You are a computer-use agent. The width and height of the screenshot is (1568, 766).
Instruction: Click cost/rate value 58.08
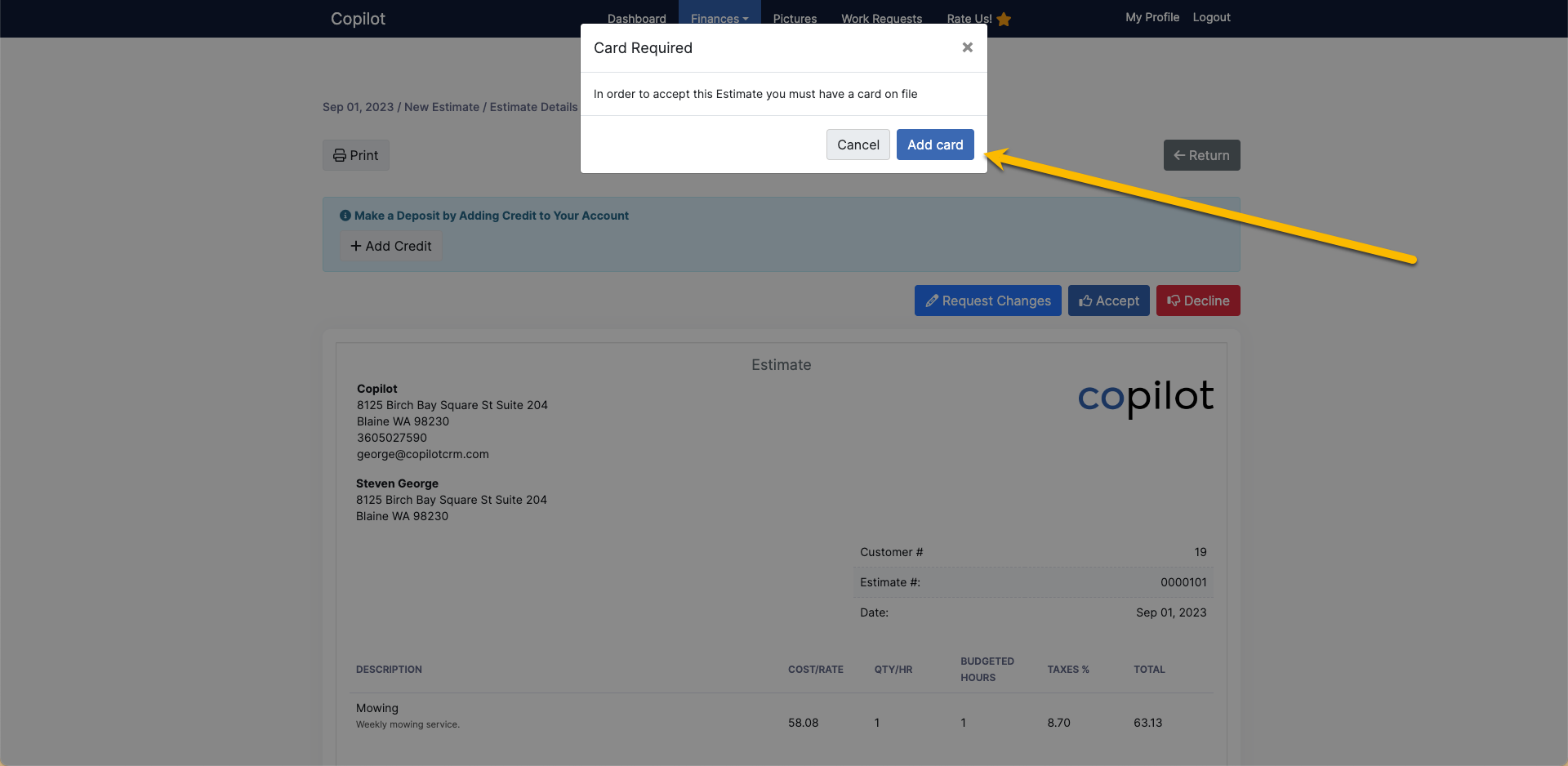point(803,723)
